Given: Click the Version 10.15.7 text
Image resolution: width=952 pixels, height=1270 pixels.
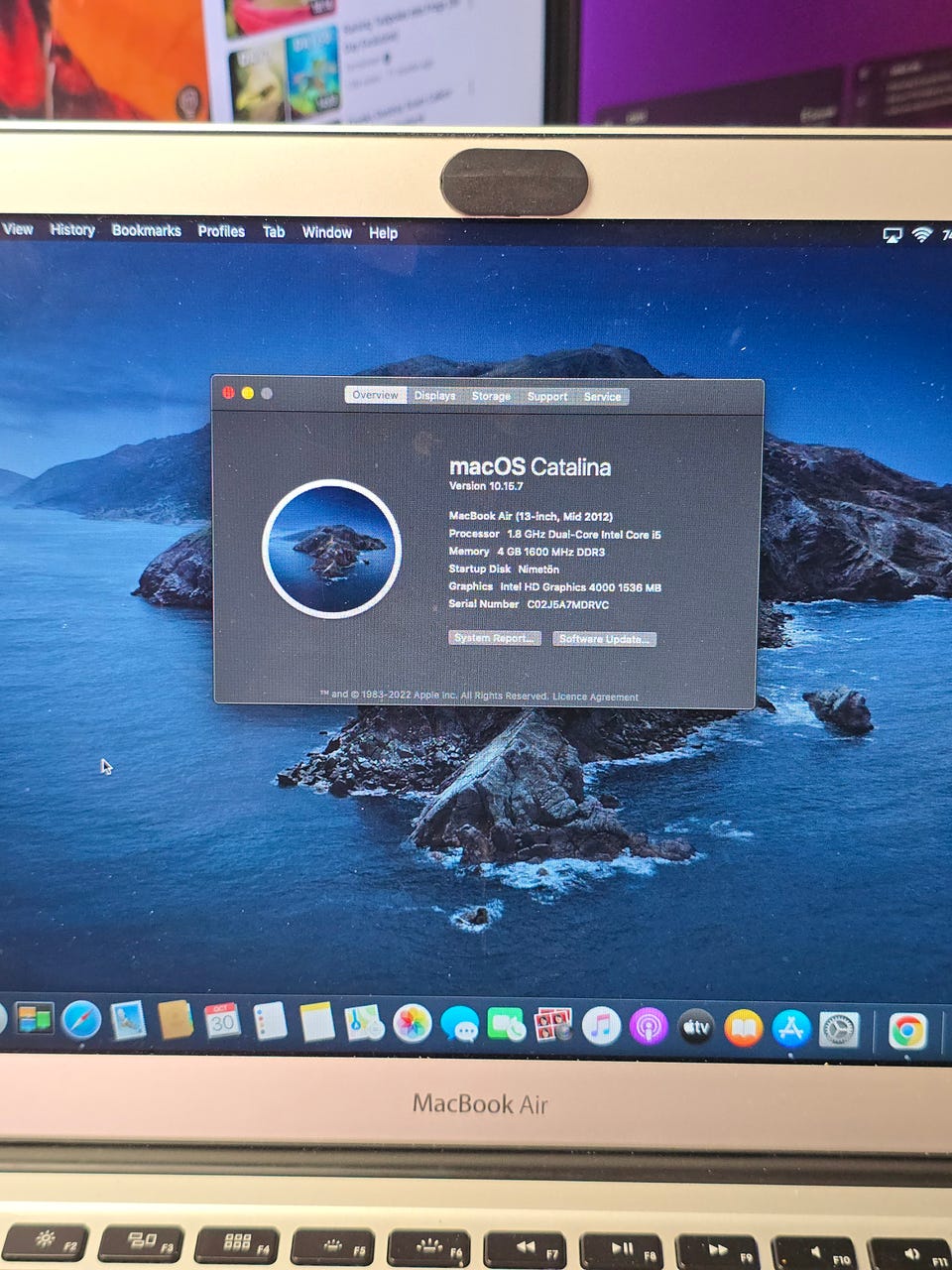Looking at the screenshot, I should (x=486, y=486).
